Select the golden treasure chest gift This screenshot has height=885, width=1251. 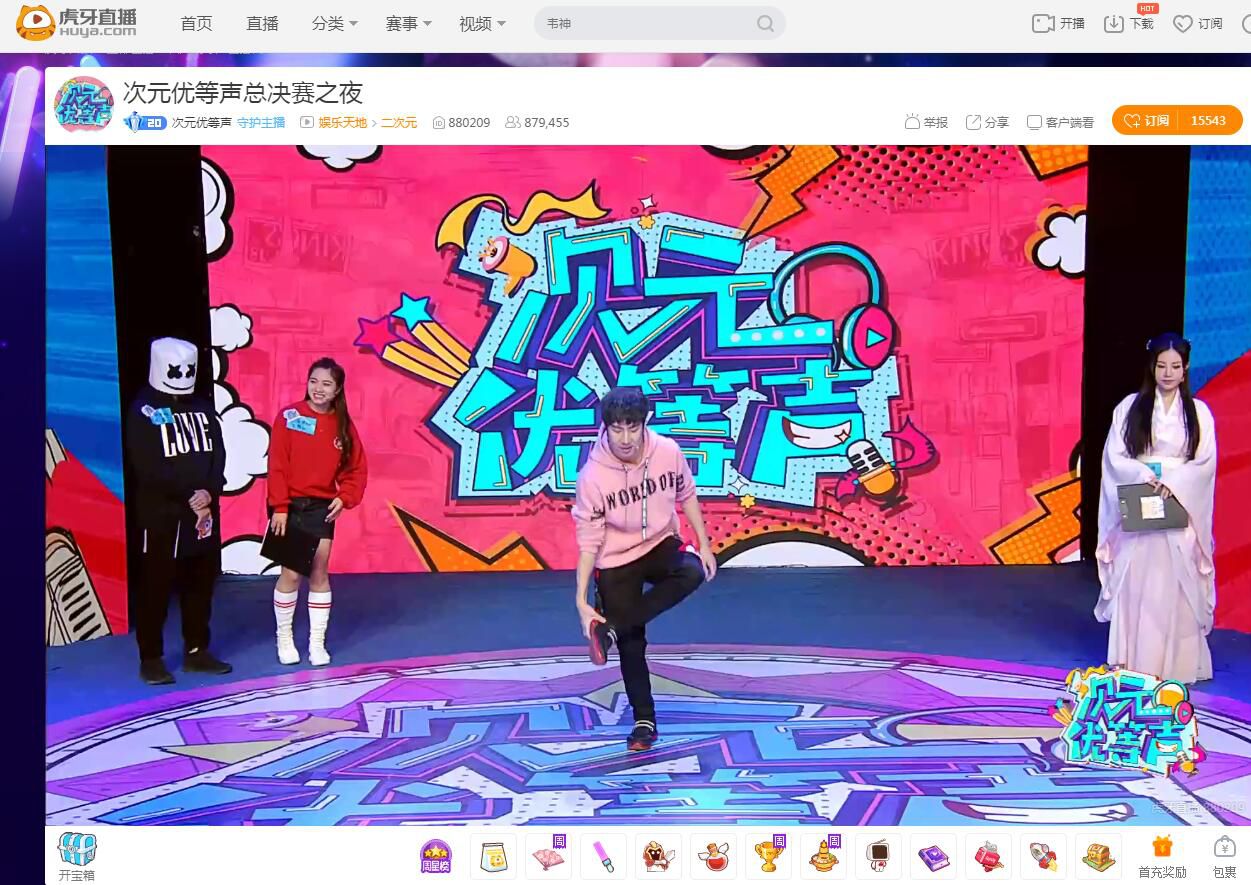coord(1098,857)
